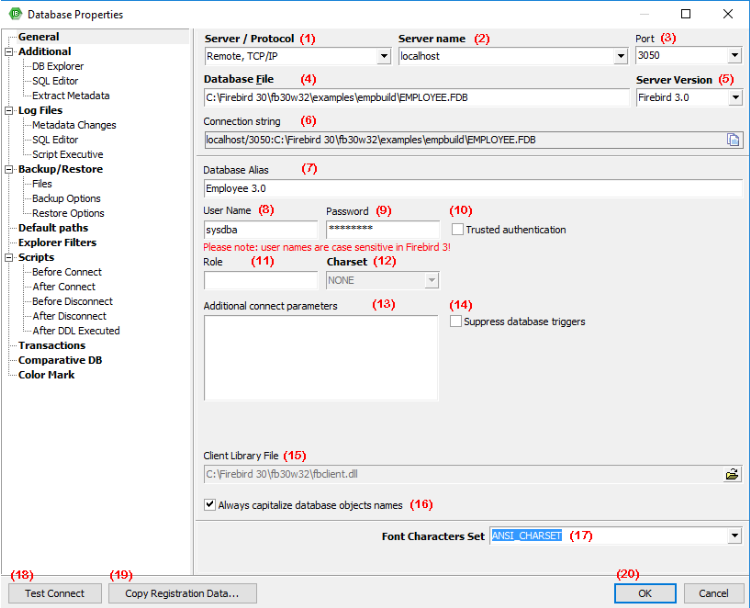Click the Additional connect parameters box
Screen dimensions: 750x608
(x=321, y=357)
